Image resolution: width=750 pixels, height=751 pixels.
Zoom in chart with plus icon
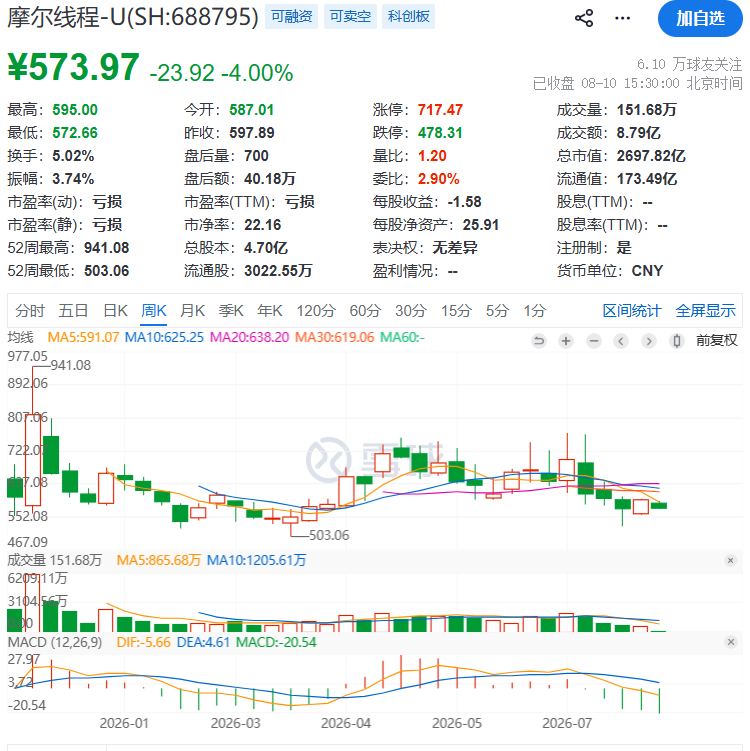pos(566,341)
